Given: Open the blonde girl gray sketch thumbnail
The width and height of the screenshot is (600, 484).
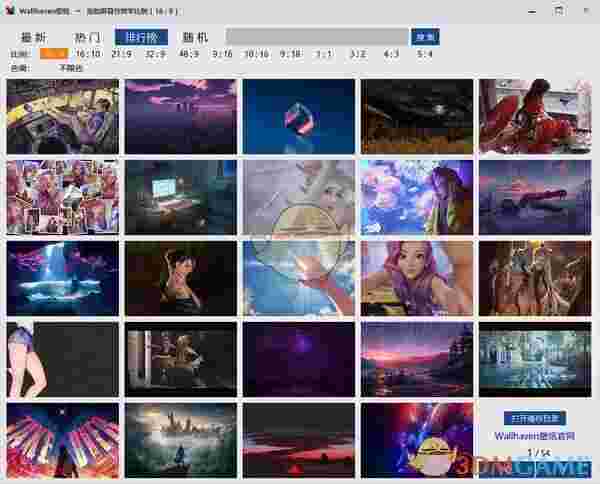Looking at the screenshot, I should [299, 197].
